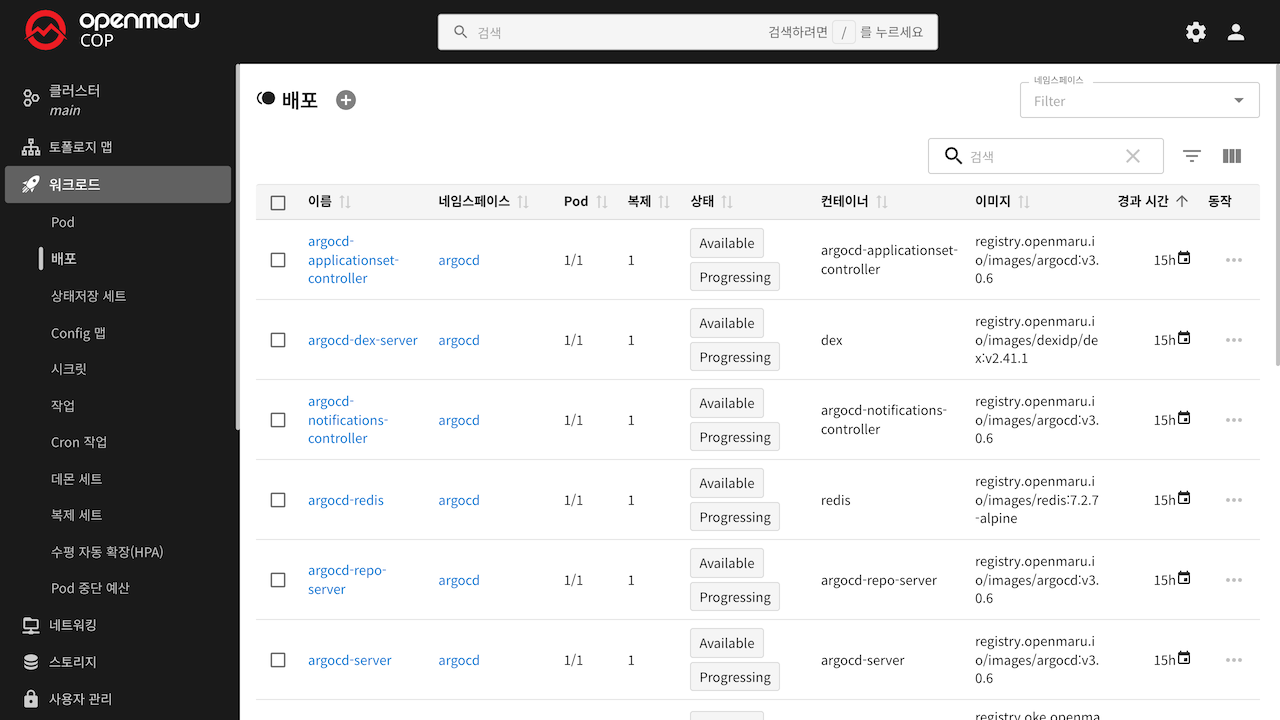This screenshot has height=720, width=1280.
Task: Click argocd namespace link for argocd-redis
Action: [x=459, y=500]
